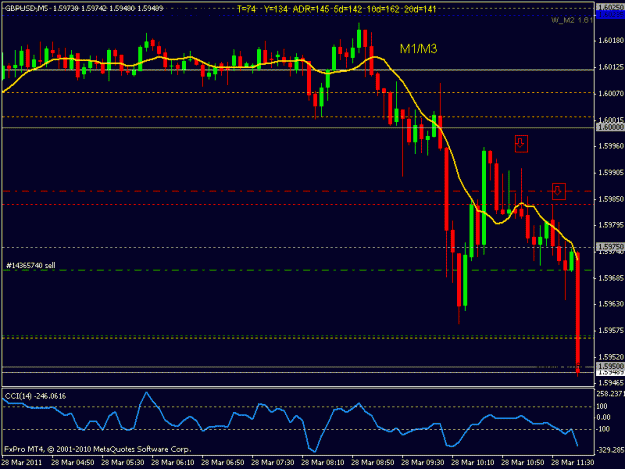625x469 pixels.
Task: Click the 28 Mar 06:50 time label
Action: coord(222,463)
